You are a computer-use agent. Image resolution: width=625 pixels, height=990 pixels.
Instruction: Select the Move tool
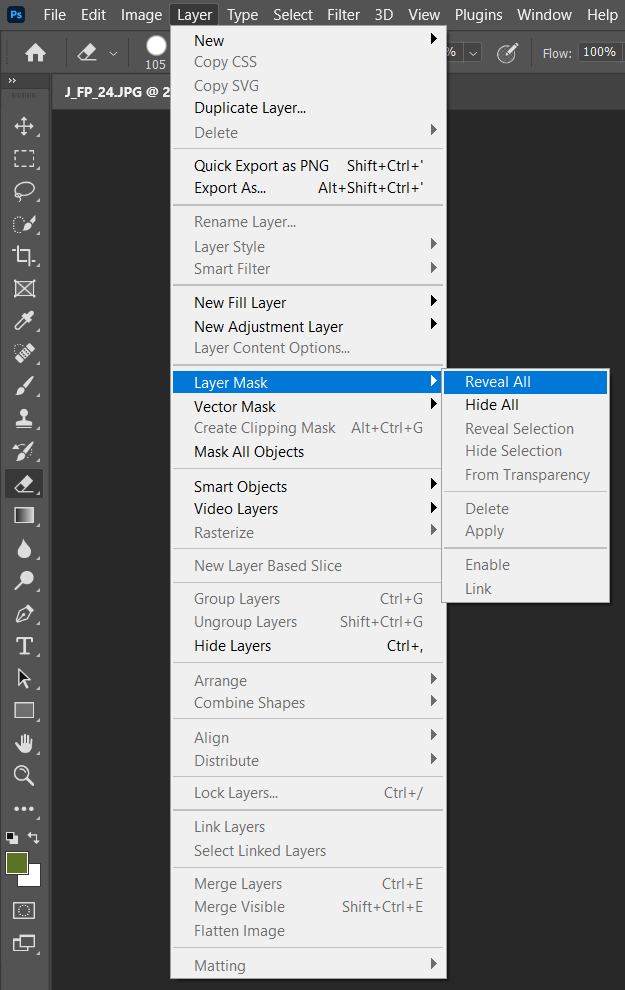pos(24,126)
